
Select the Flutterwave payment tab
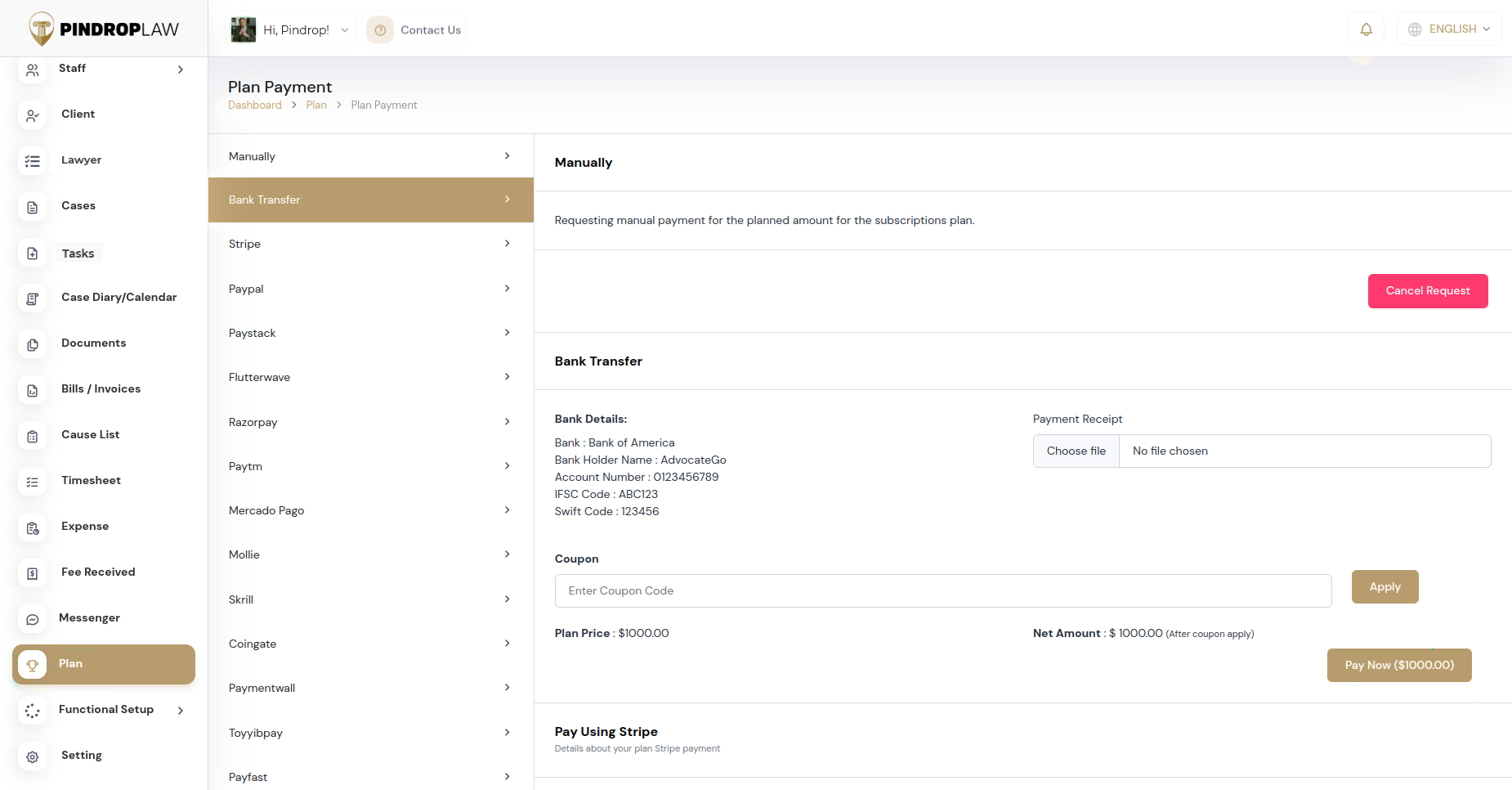point(371,377)
